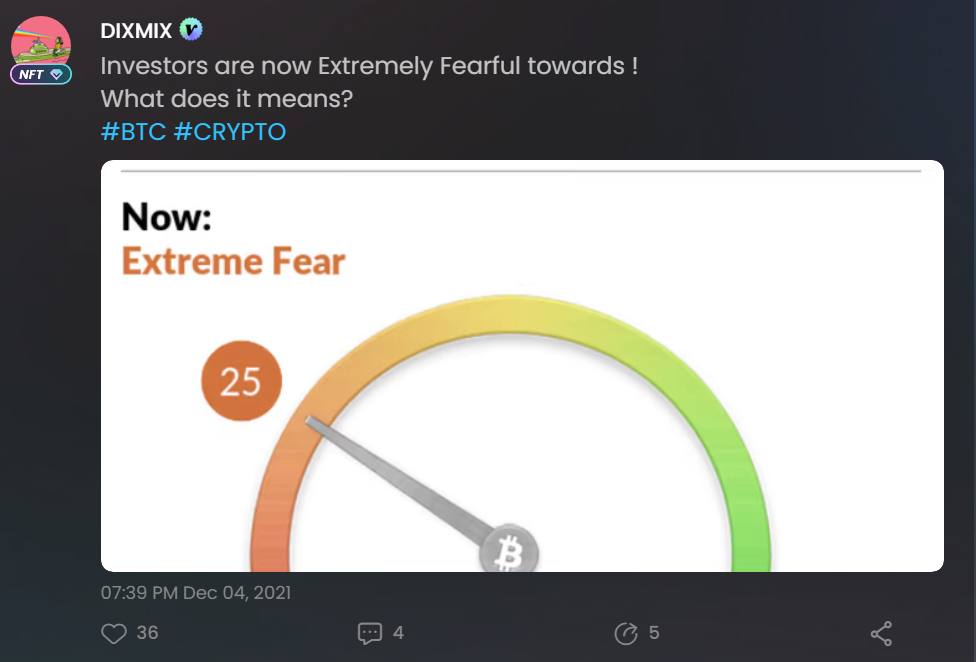Open comments via the speech bubble icon
Viewport: 976px width, 662px height.
(369, 633)
